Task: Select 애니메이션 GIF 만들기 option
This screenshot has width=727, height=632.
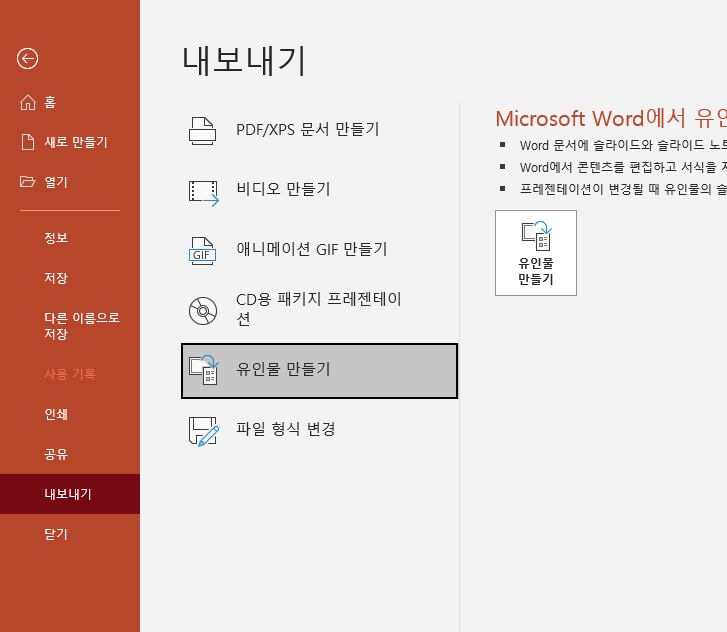Action: pos(319,251)
